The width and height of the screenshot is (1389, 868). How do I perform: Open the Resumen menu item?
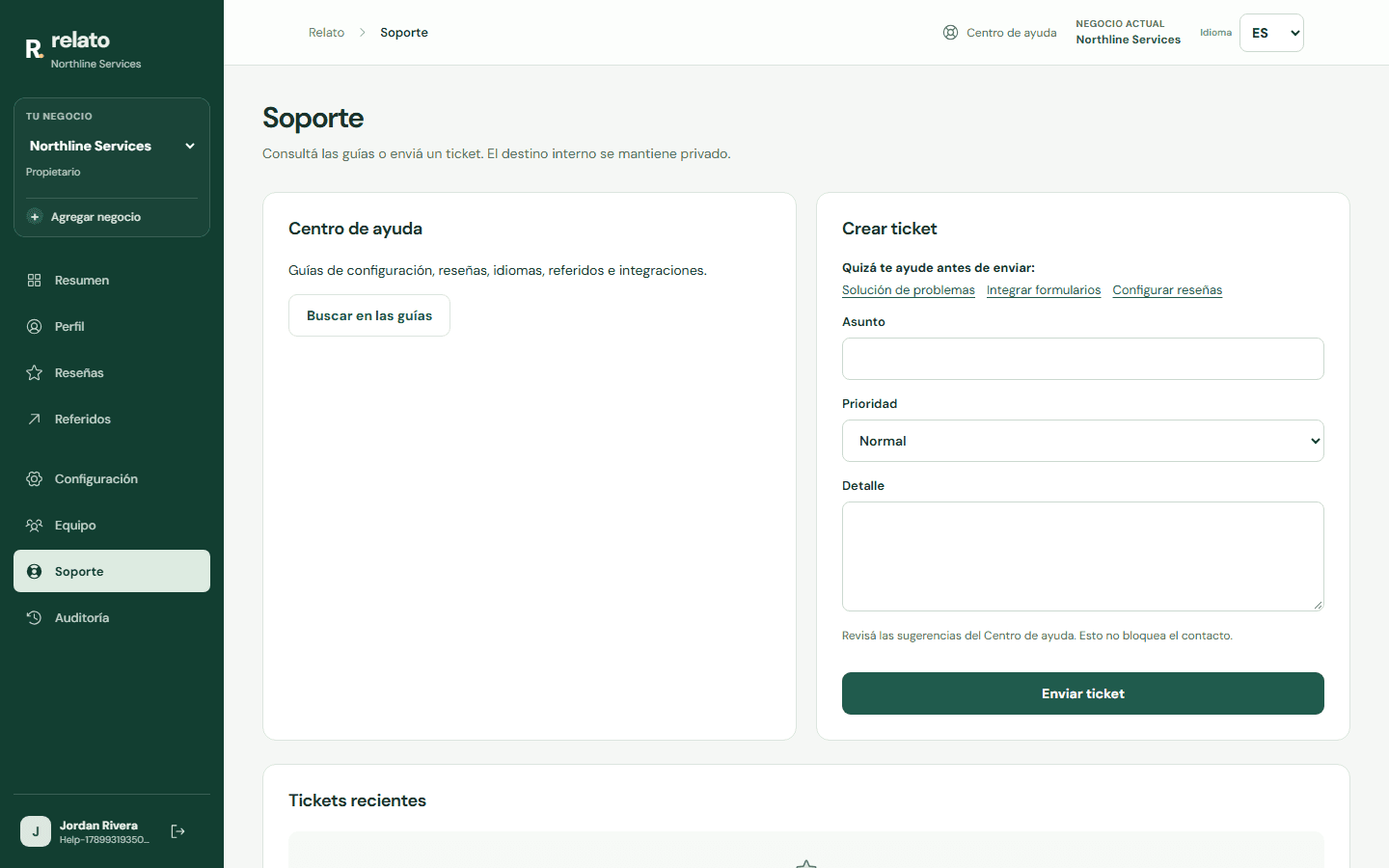point(112,281)
